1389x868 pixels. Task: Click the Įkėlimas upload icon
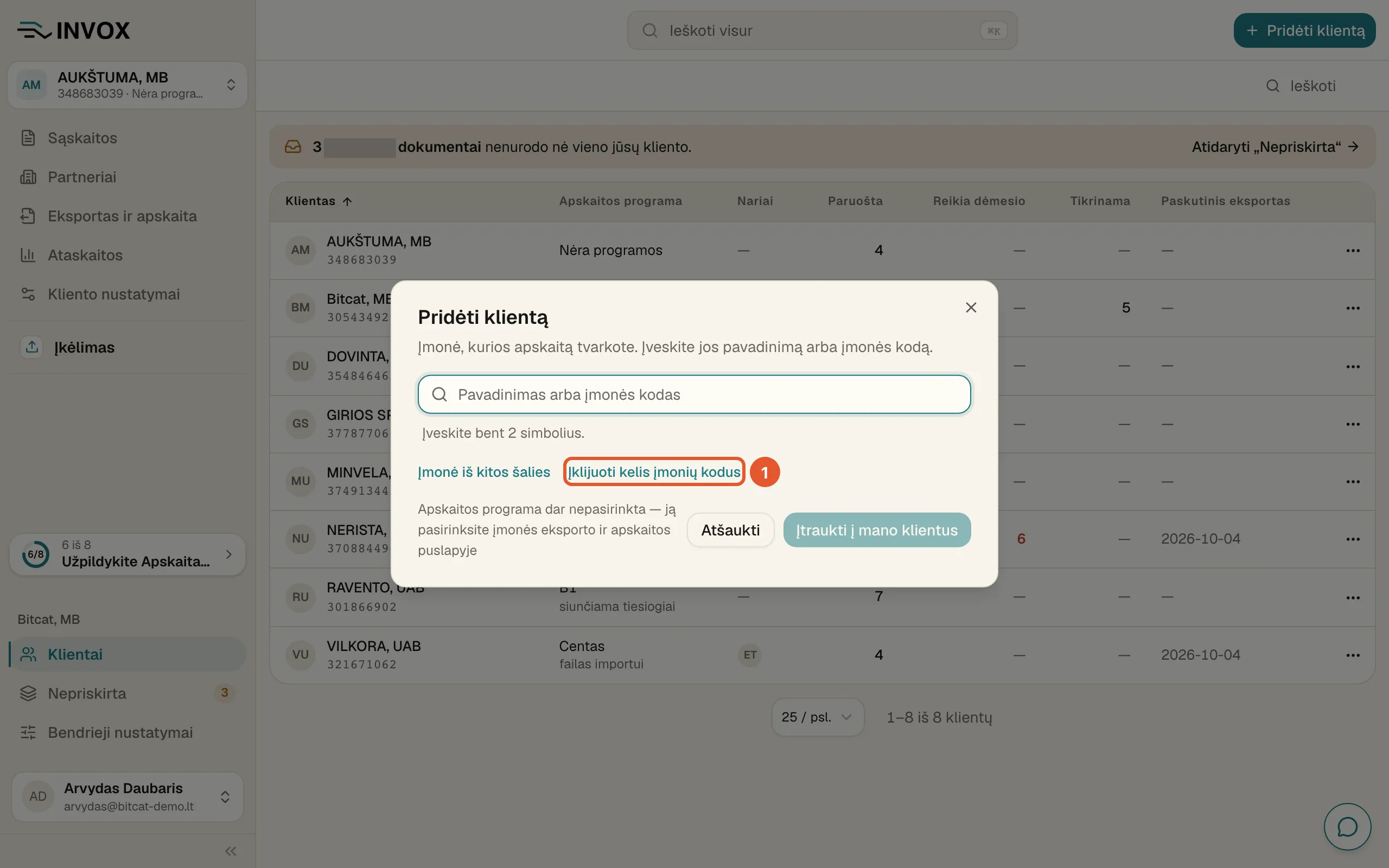point(32,347)
